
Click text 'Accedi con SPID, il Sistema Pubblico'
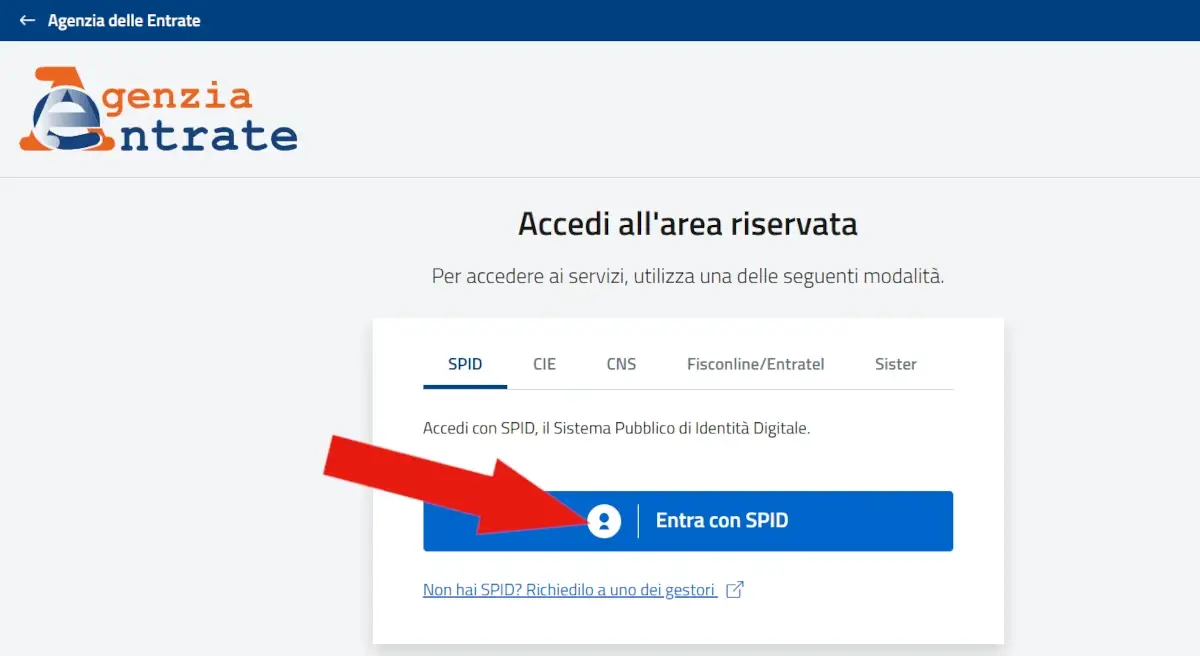tap(550, 428)
